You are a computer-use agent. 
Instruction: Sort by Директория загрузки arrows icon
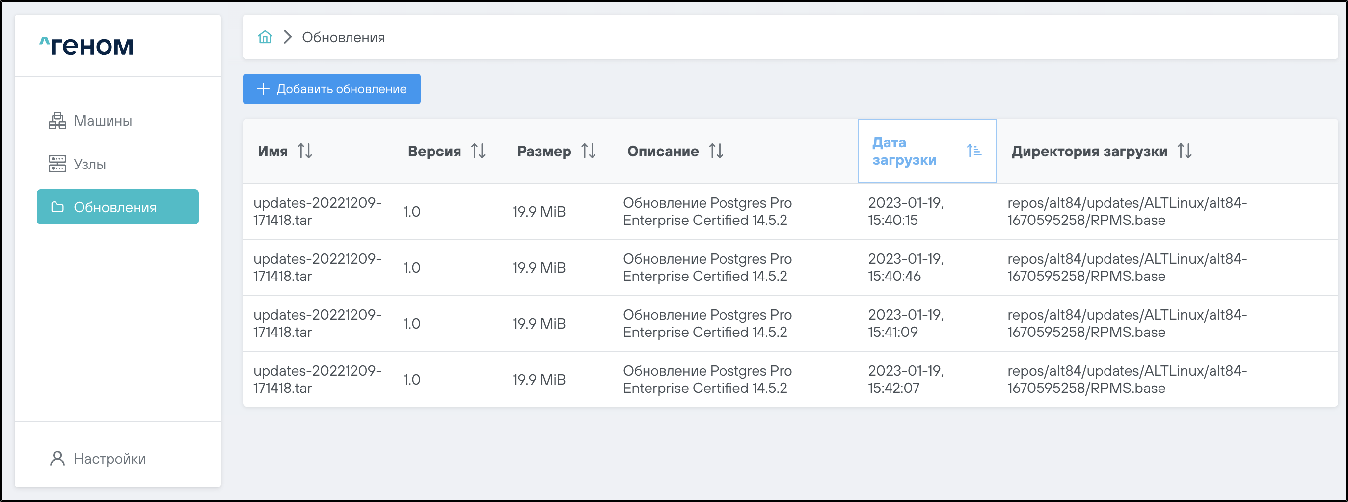pyautogui.click(x=1184, y=151)
